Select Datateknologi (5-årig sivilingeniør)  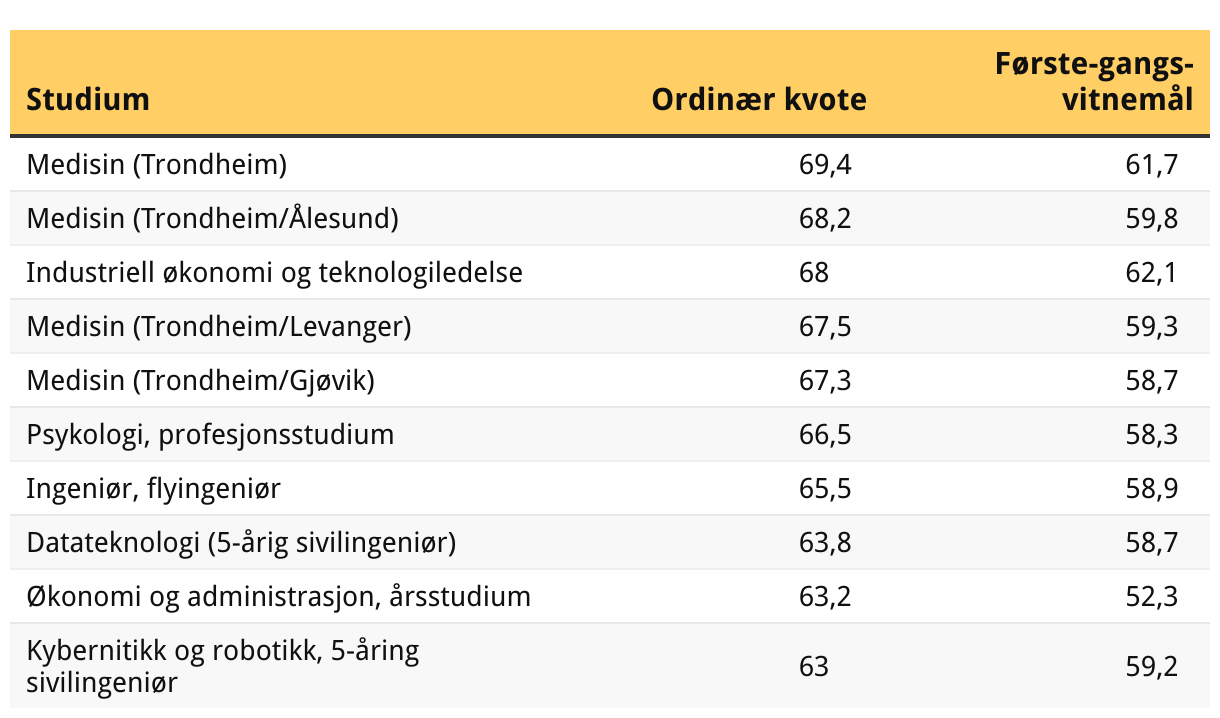[x=241, y=542]
